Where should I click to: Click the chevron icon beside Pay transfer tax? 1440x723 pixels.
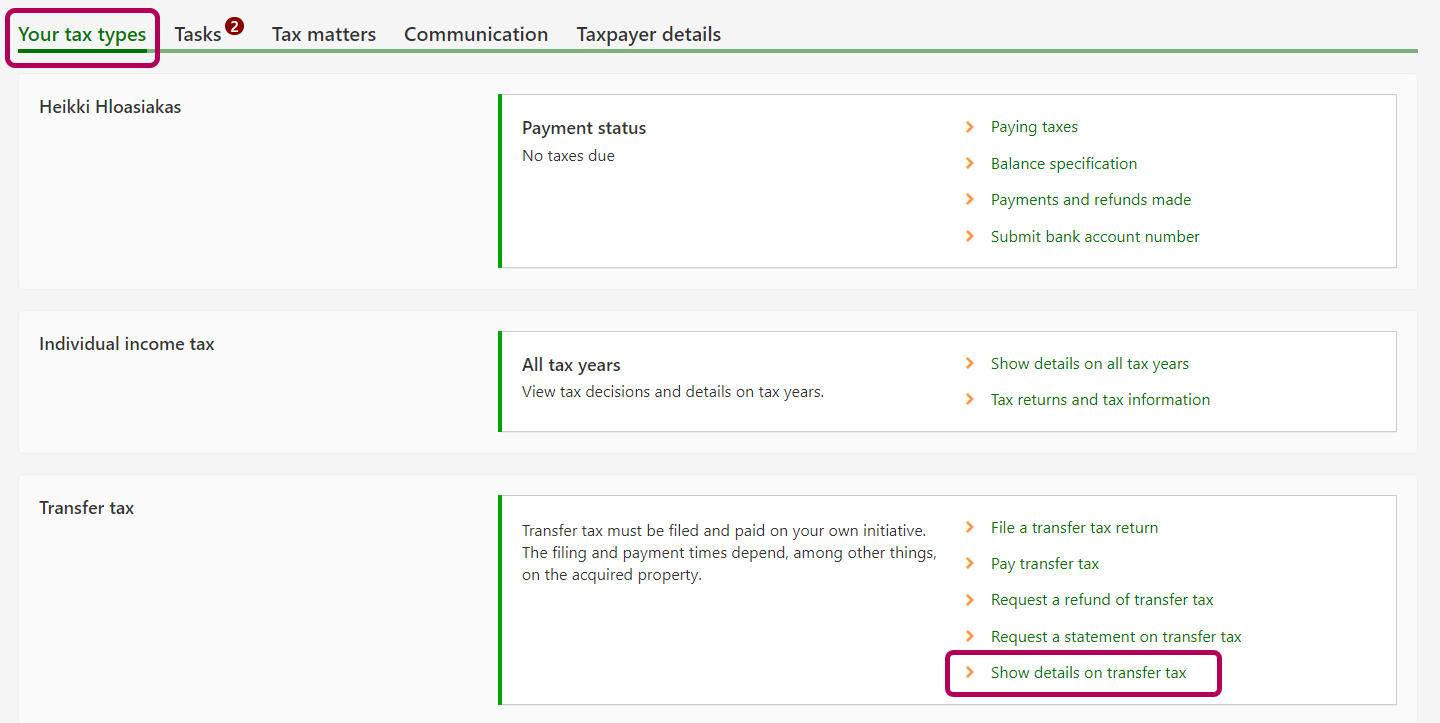tap(969, 564)
